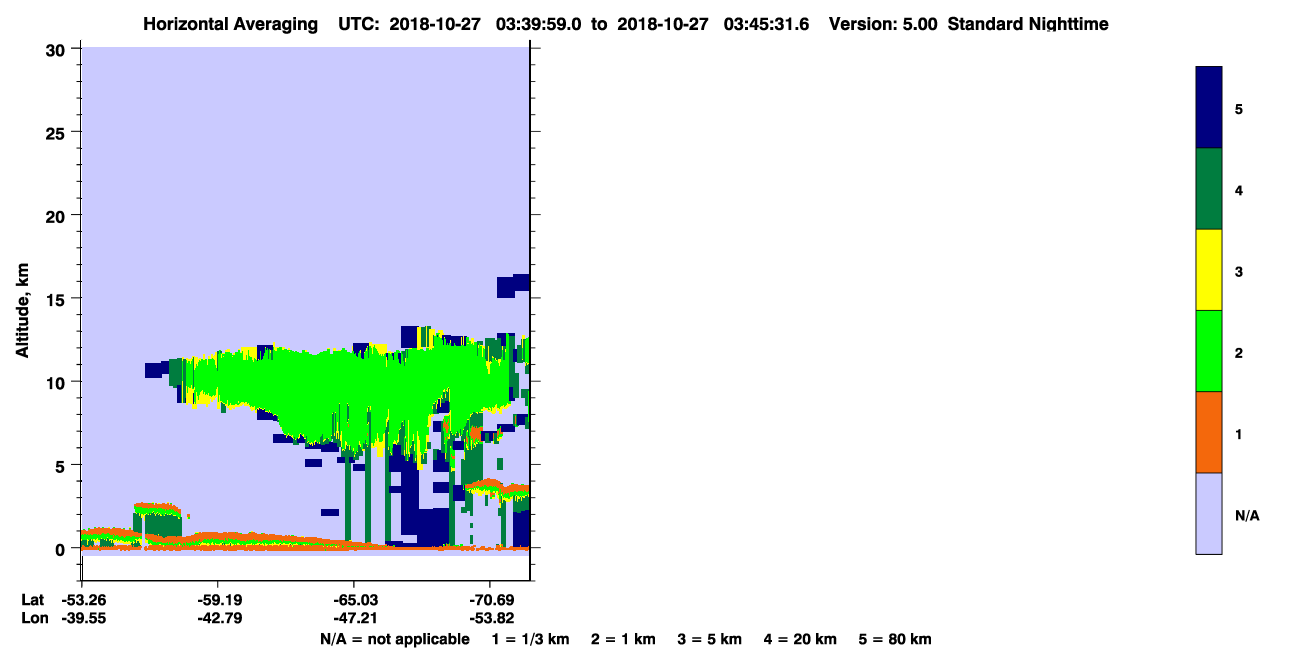Viewport: 1300px width, 667px height.
Task: Click the longitude value -47.21
Action: tap(354, 618)
